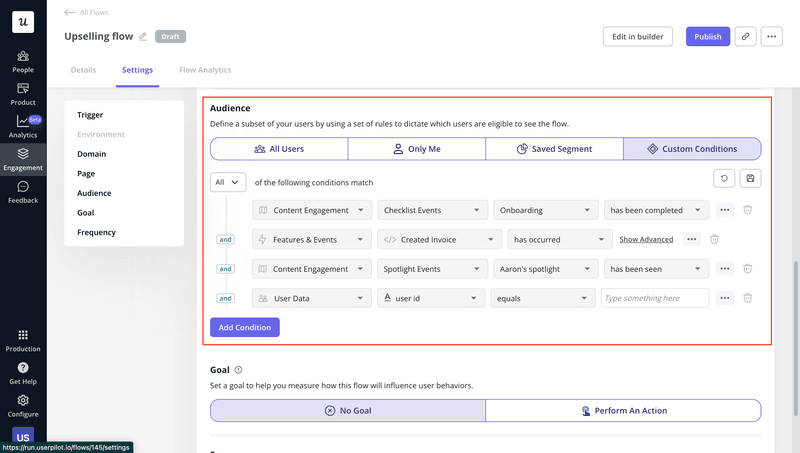Select the Only Me audience option

417,149
